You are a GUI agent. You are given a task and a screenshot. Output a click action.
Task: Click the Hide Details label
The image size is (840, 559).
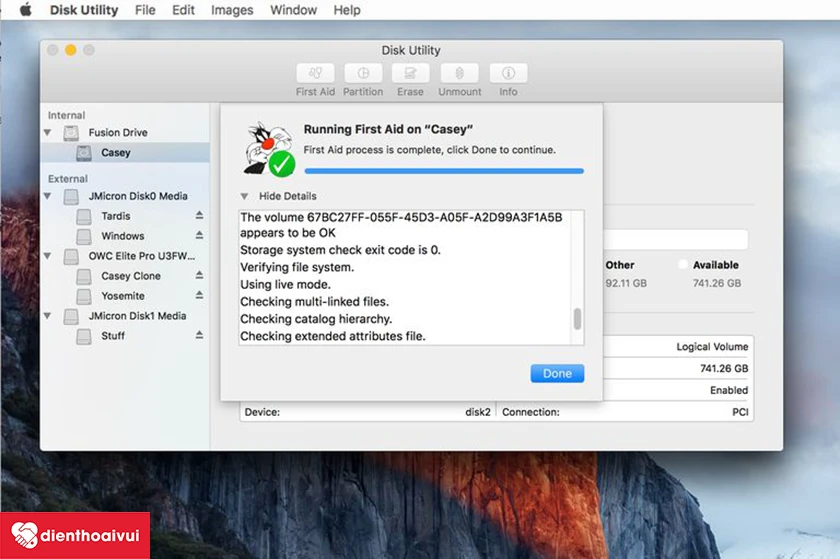pos(288,196)
